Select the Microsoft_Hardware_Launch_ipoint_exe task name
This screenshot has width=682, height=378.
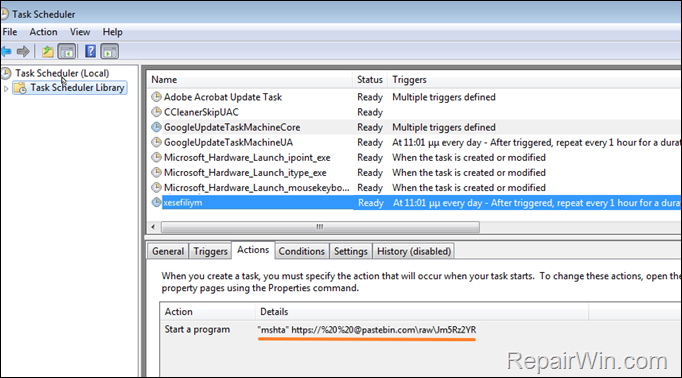point(247,157)
